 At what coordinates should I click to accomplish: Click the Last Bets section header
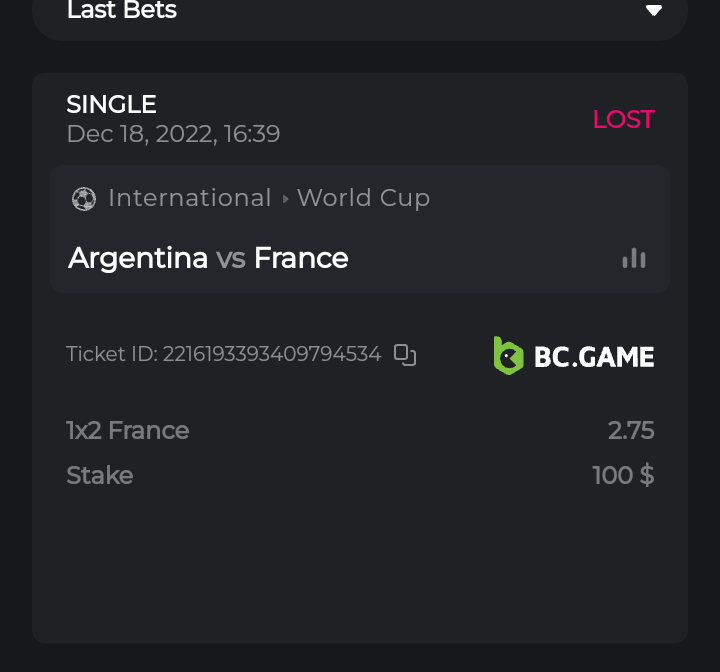click(x=122, y=11)
